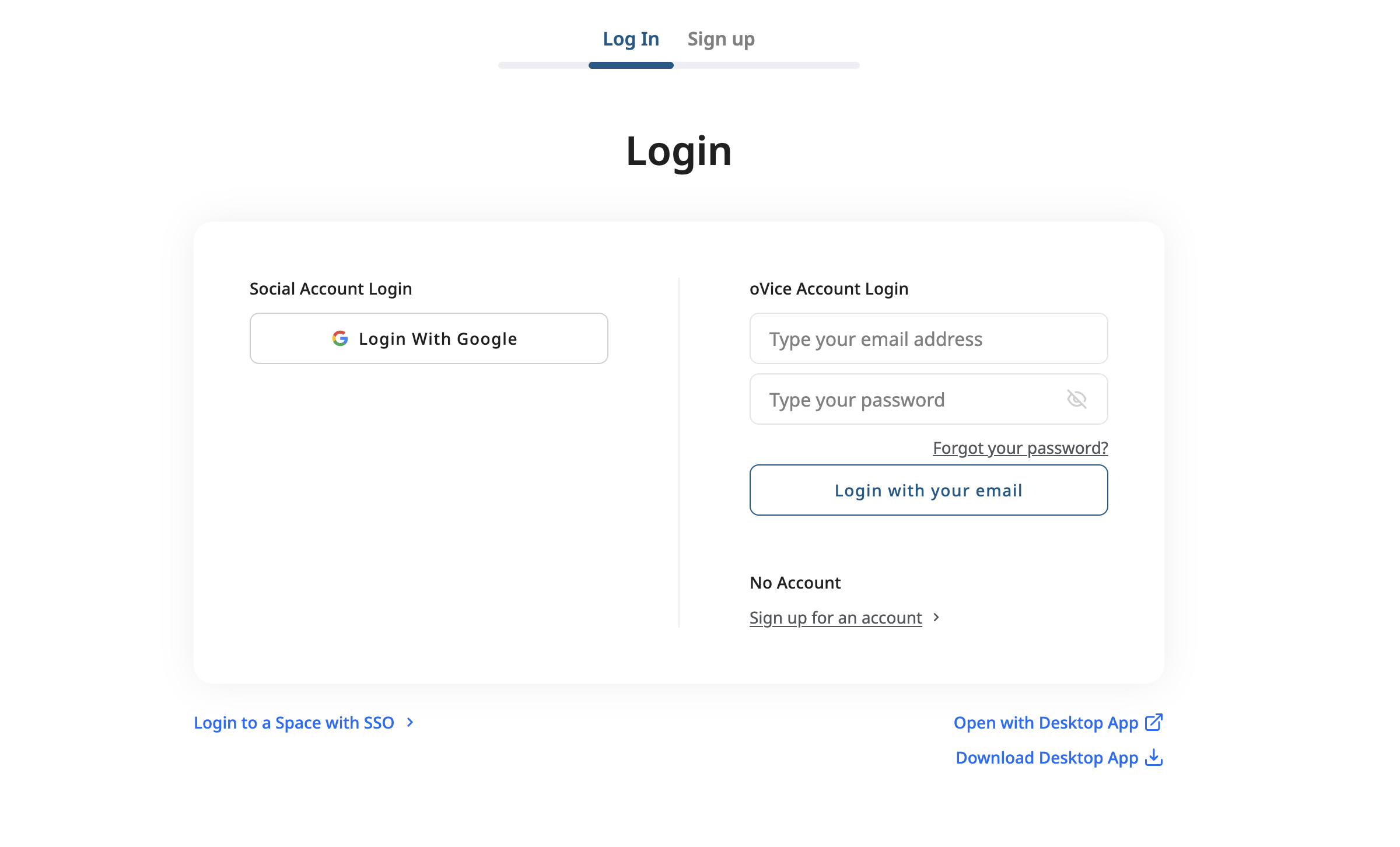The height and width of the screenshot is (847, 1400).
Task: Click the No Account heading text
Action: point(795,582)
